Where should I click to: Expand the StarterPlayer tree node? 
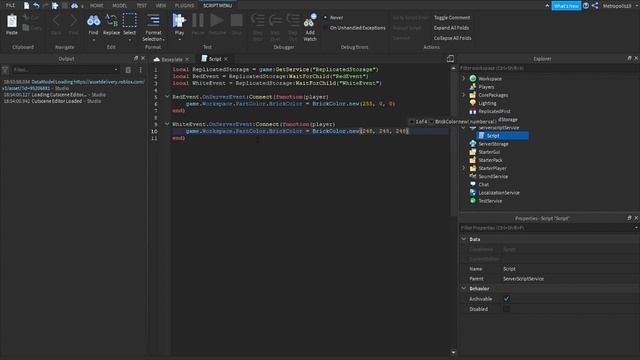click(x=463, y=168)
